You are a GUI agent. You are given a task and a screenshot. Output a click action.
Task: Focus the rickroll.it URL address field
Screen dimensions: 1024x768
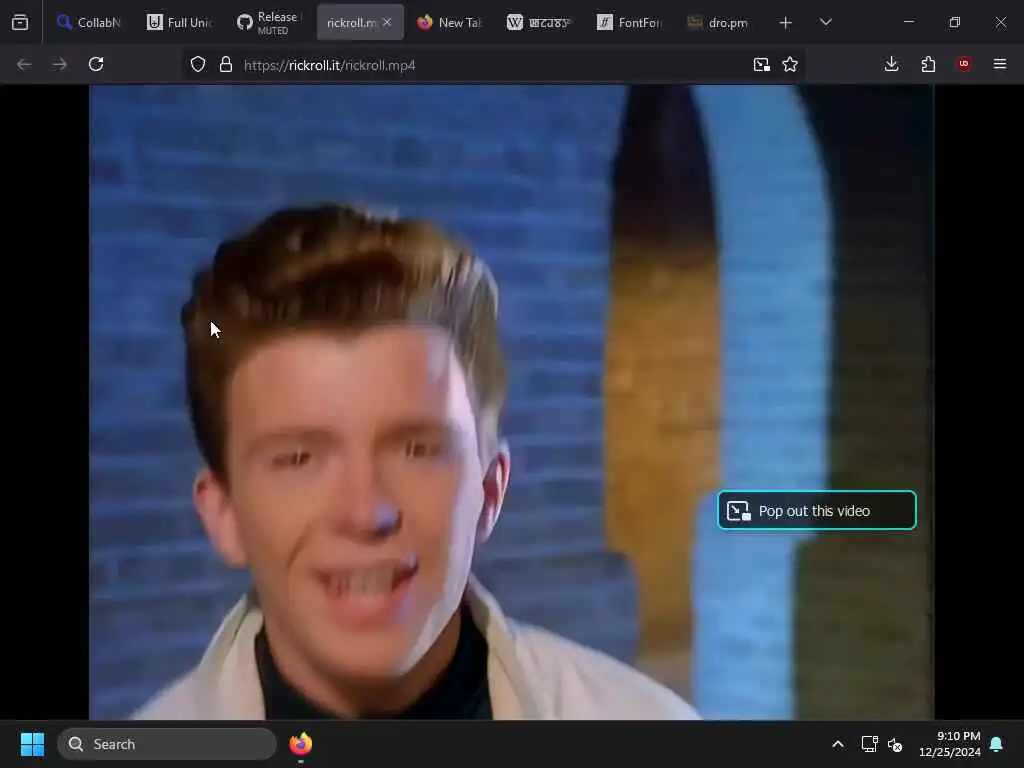(x=493, y=65)
